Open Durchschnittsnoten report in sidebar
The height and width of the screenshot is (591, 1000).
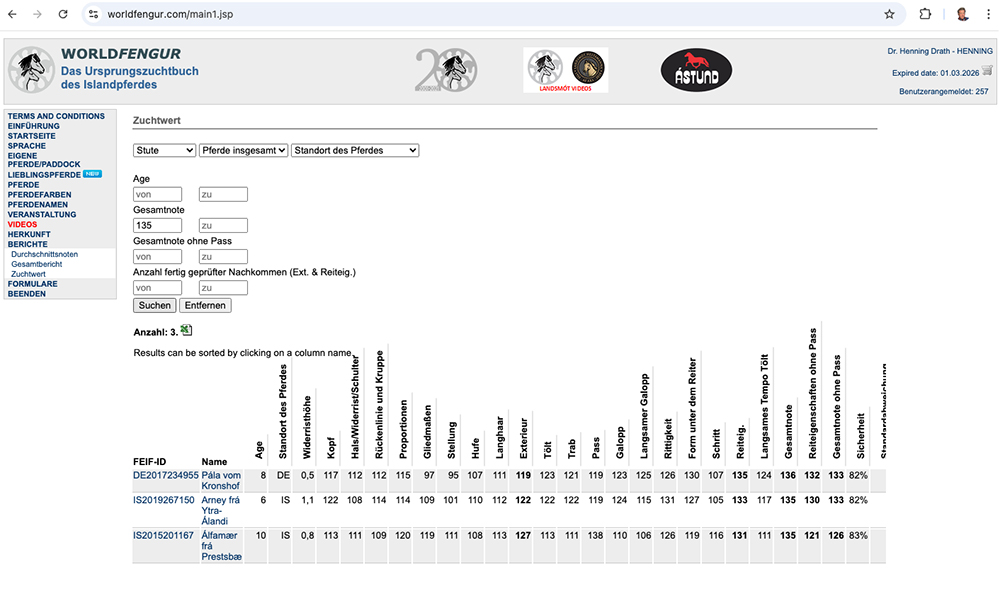pyautogui.click(x=45, y=254)
